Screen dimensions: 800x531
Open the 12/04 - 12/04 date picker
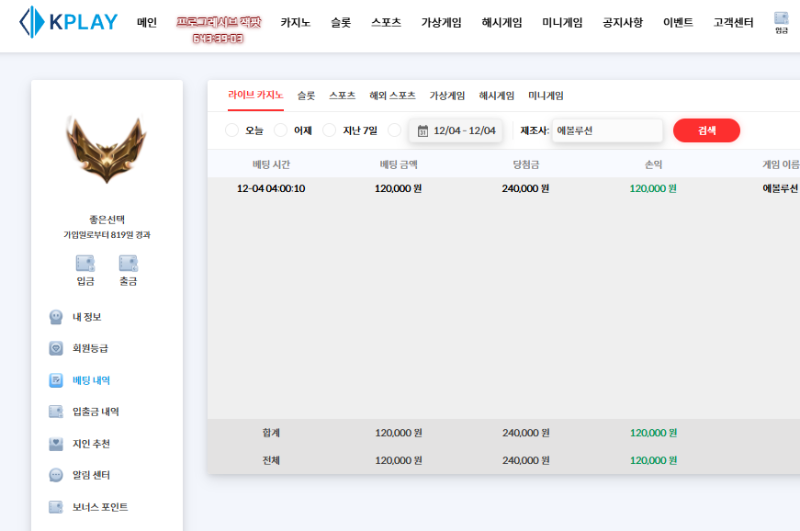tap(456, 131)
